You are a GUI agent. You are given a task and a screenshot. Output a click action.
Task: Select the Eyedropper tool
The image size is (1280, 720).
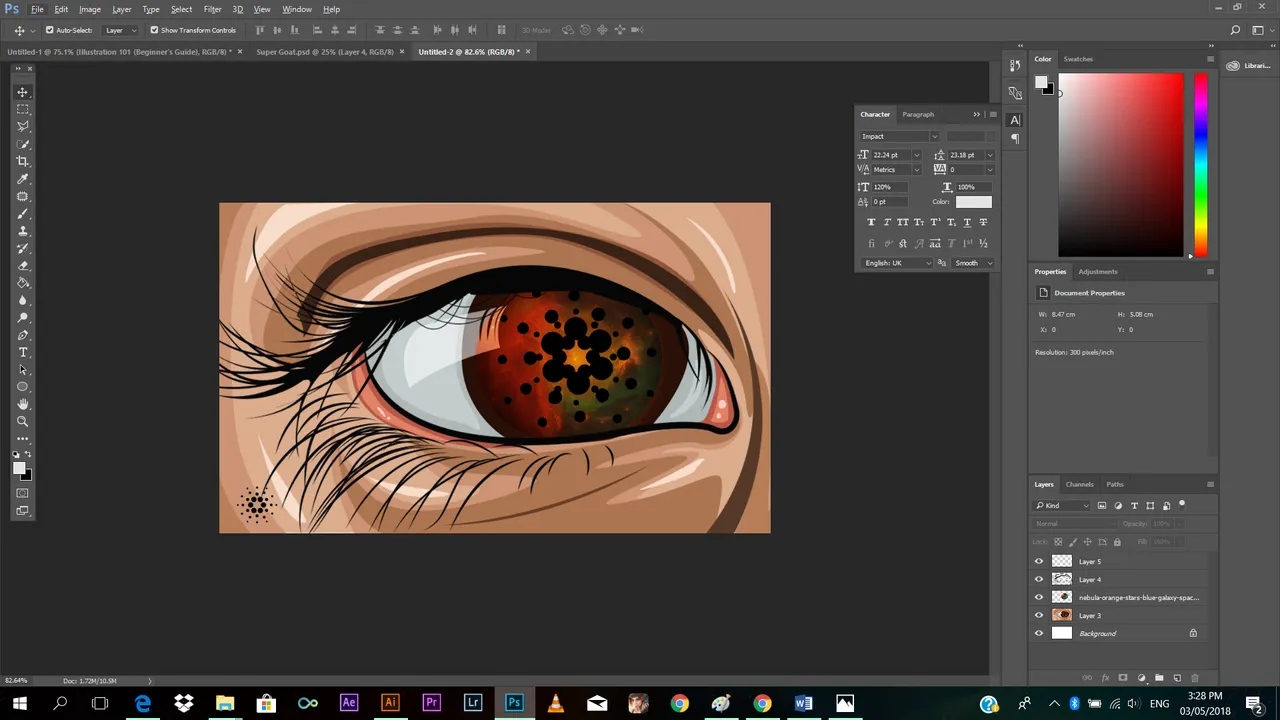click(x=22, y=179)
